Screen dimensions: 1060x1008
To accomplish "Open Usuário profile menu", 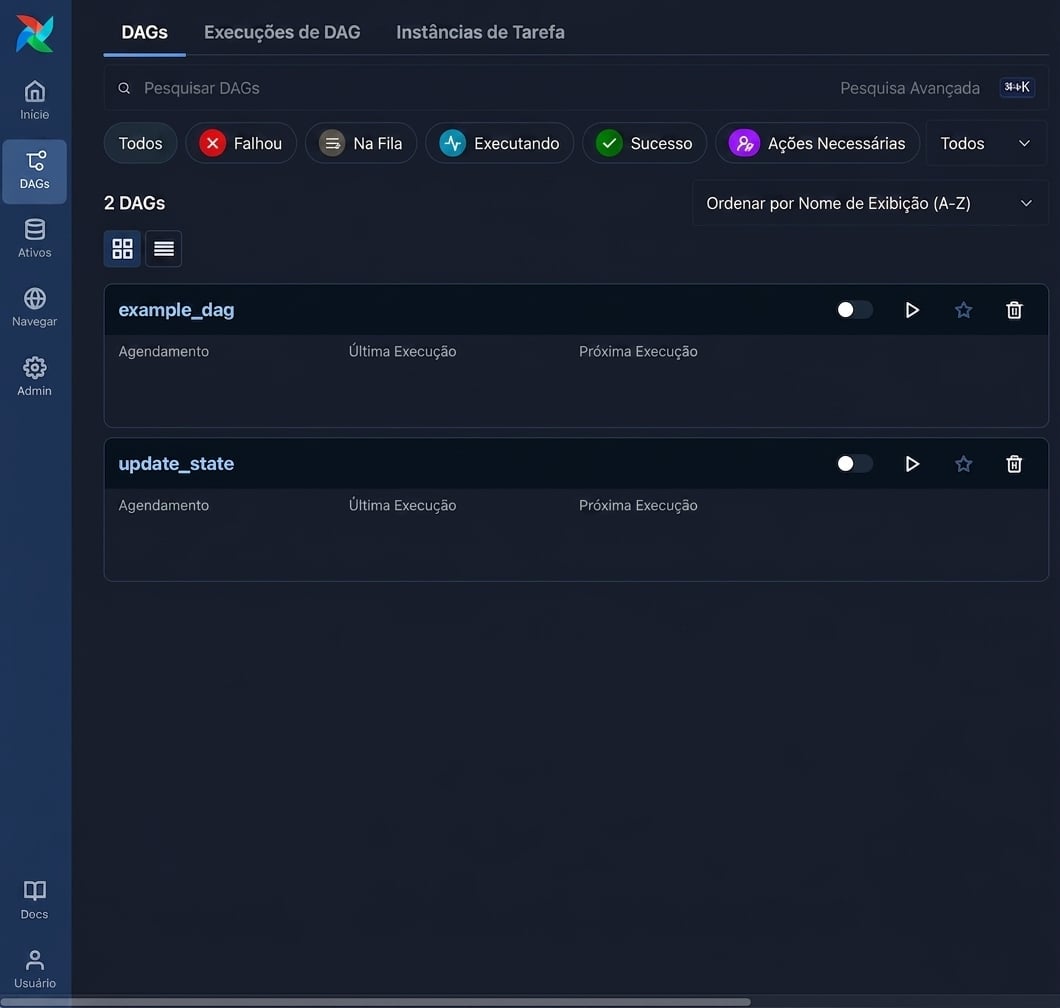I will (x=34, y=969).
